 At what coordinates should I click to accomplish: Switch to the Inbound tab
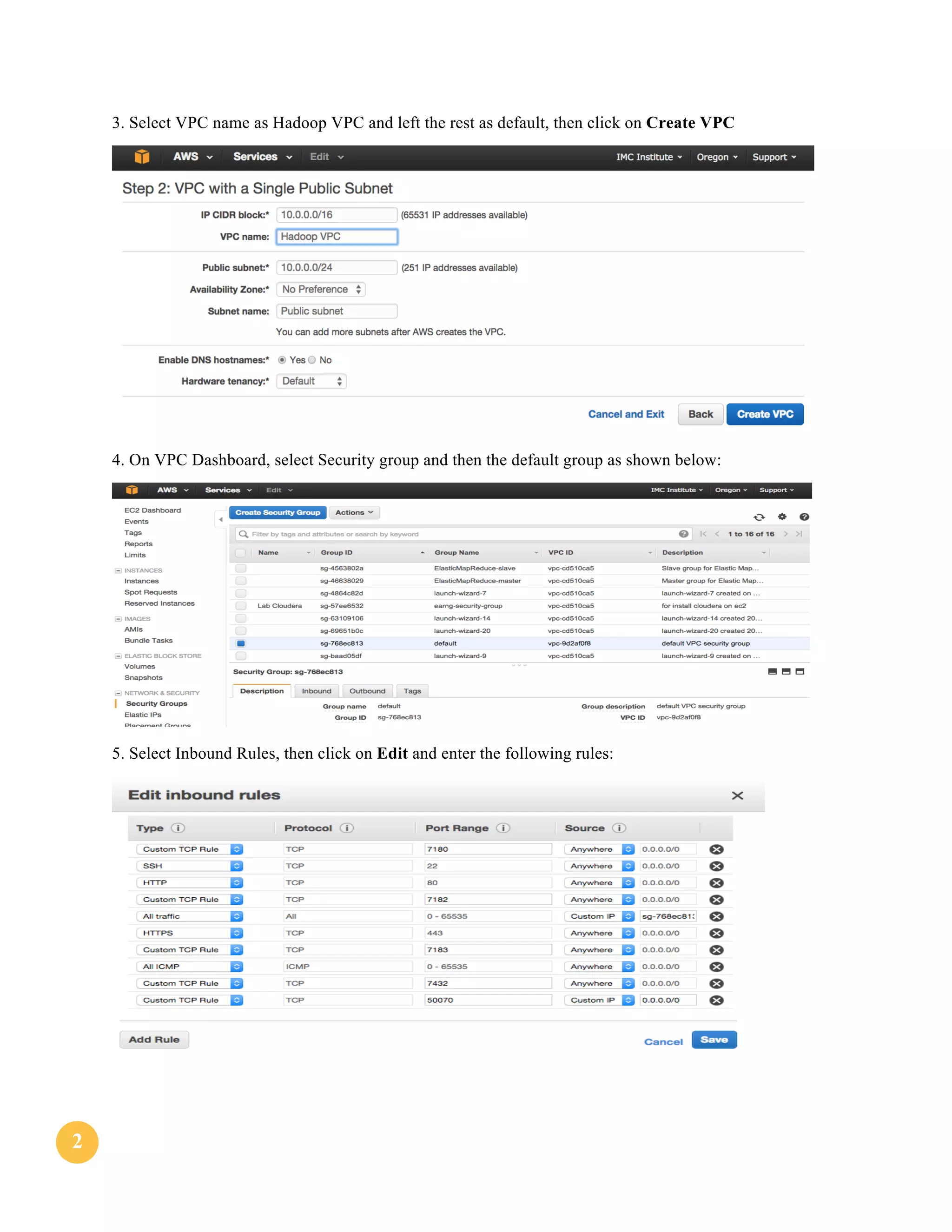317,691
